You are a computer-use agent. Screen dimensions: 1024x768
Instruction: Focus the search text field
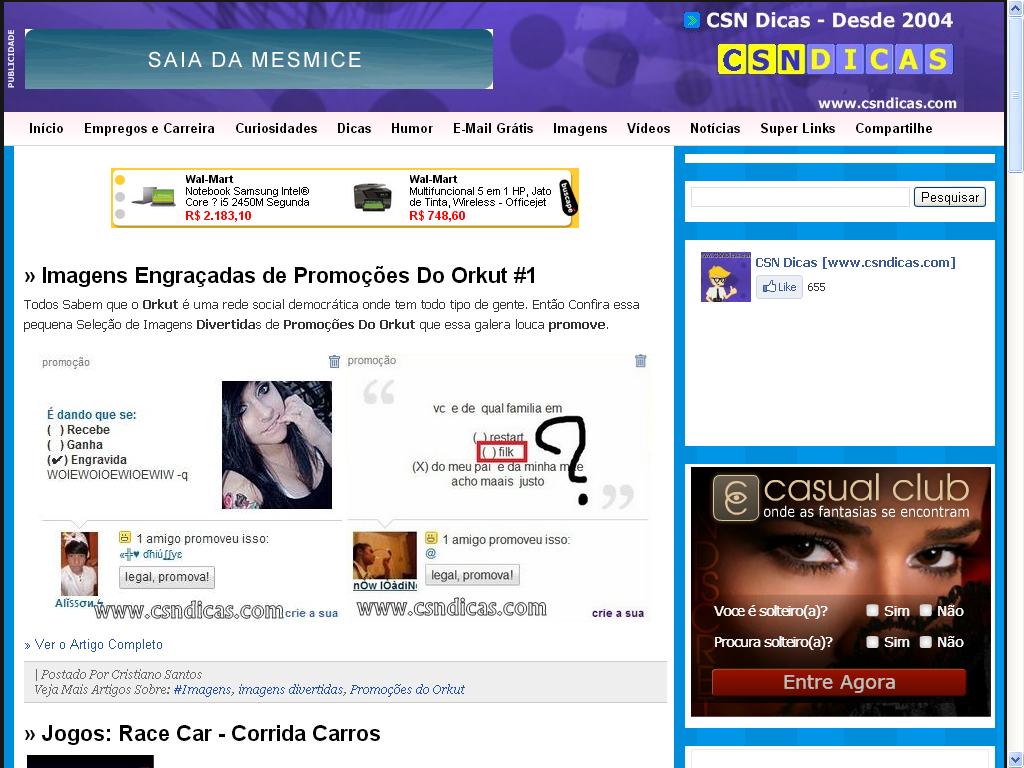pyautogui.click(x=800, y=197)
